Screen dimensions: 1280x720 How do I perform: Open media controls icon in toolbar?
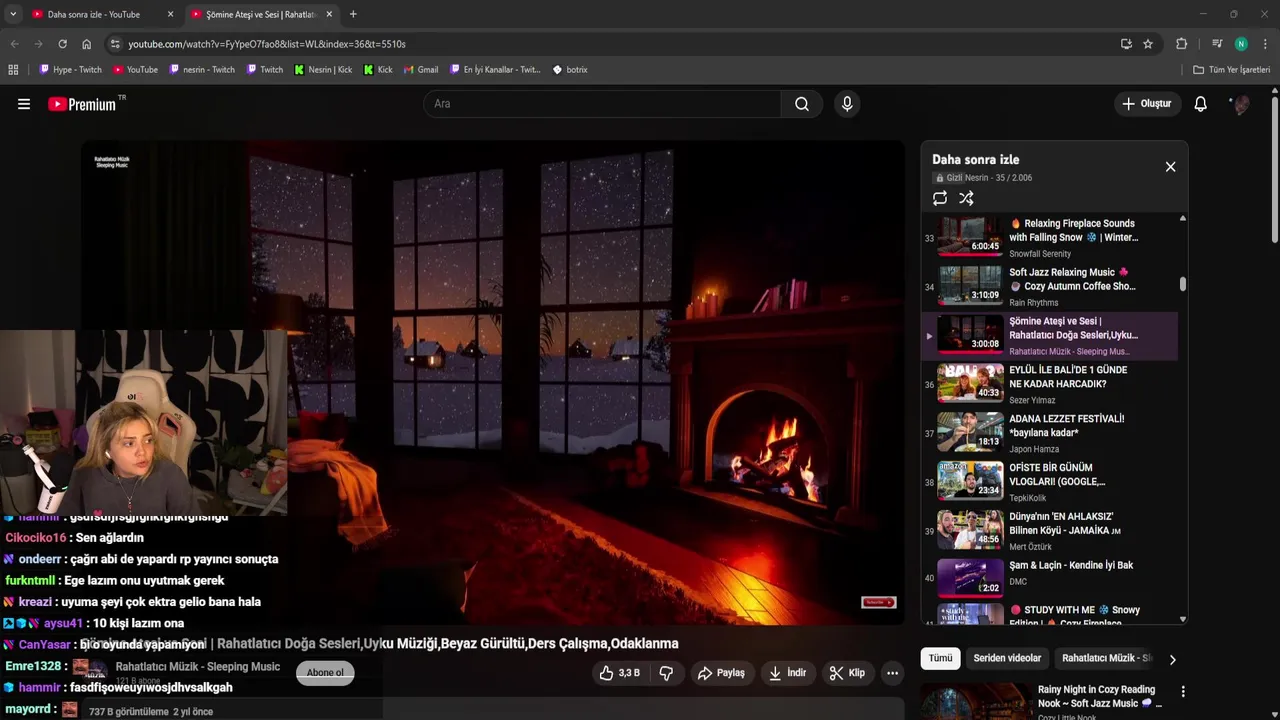click(1217, 44)
